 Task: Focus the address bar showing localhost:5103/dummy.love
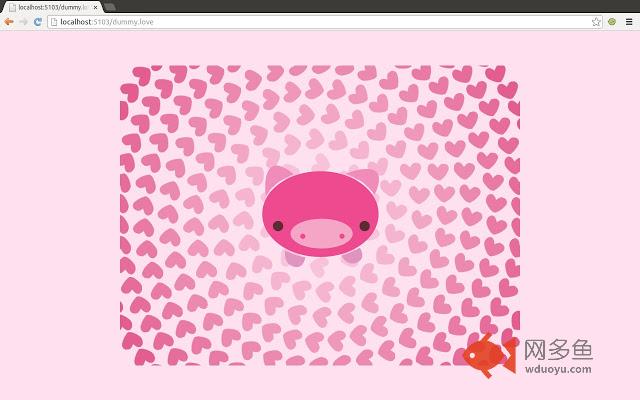[x=324, y=22]
